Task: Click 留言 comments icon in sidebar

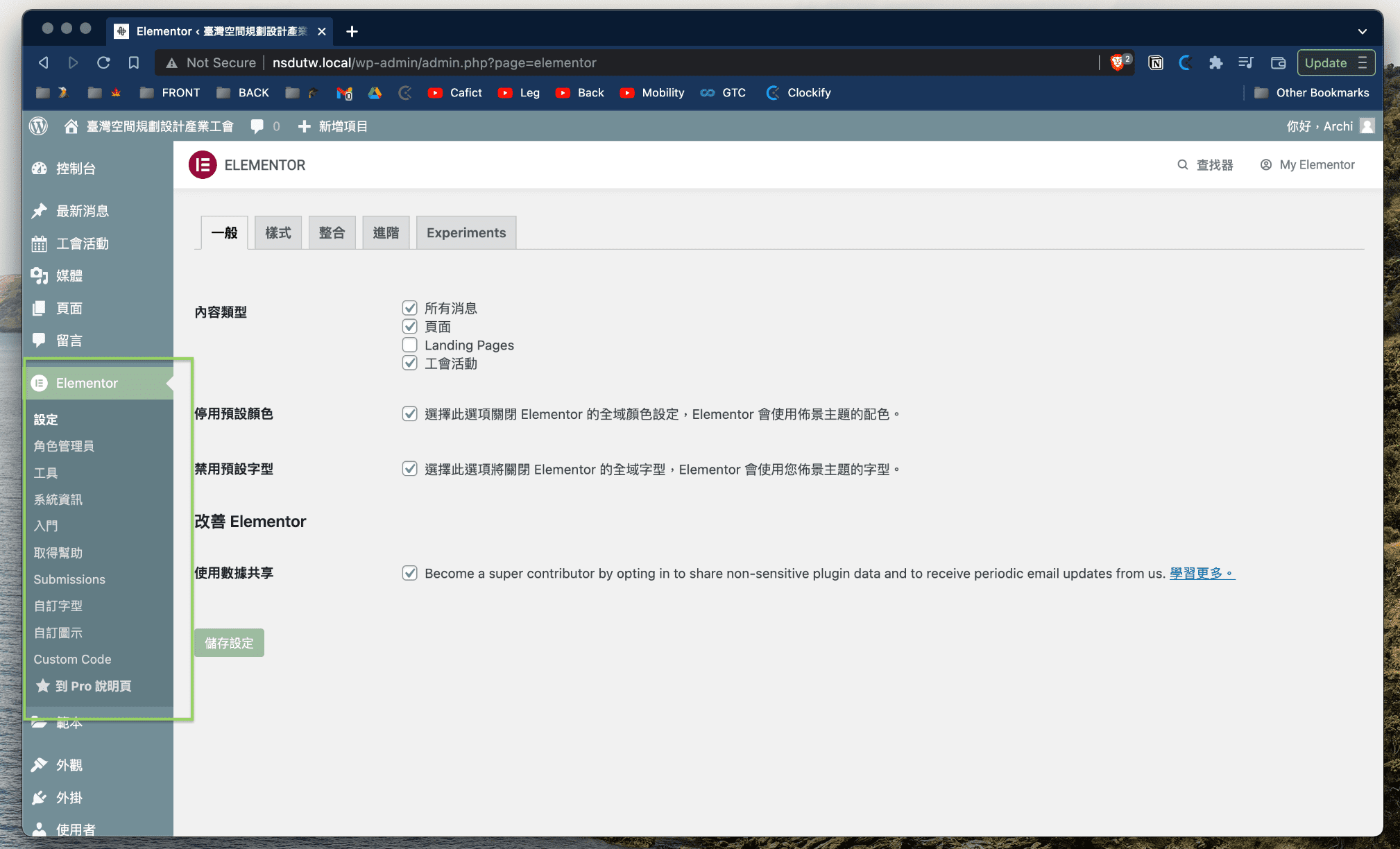Action: point(40,340)
